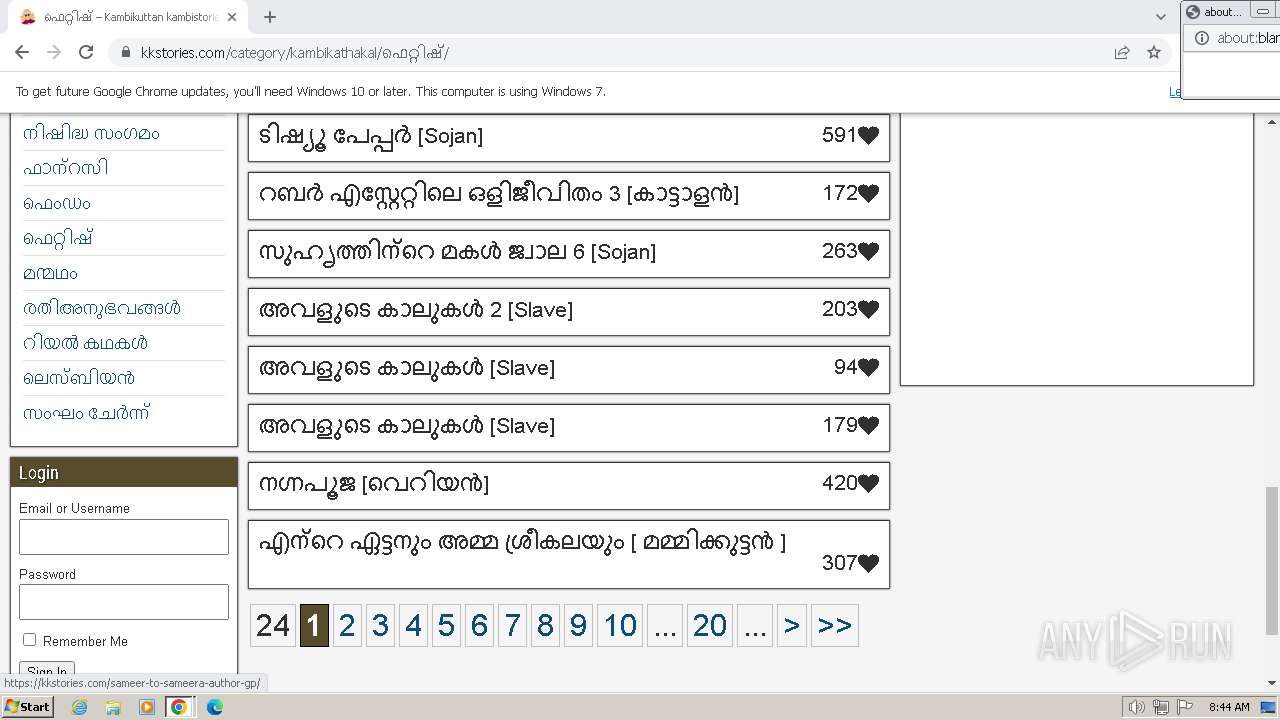The height and width of the screenshot is (720, 1280).
Task: Open sidebar category സംഘം ചേർന്ന്
Action: pyautogui.click(x=86, y=413)
